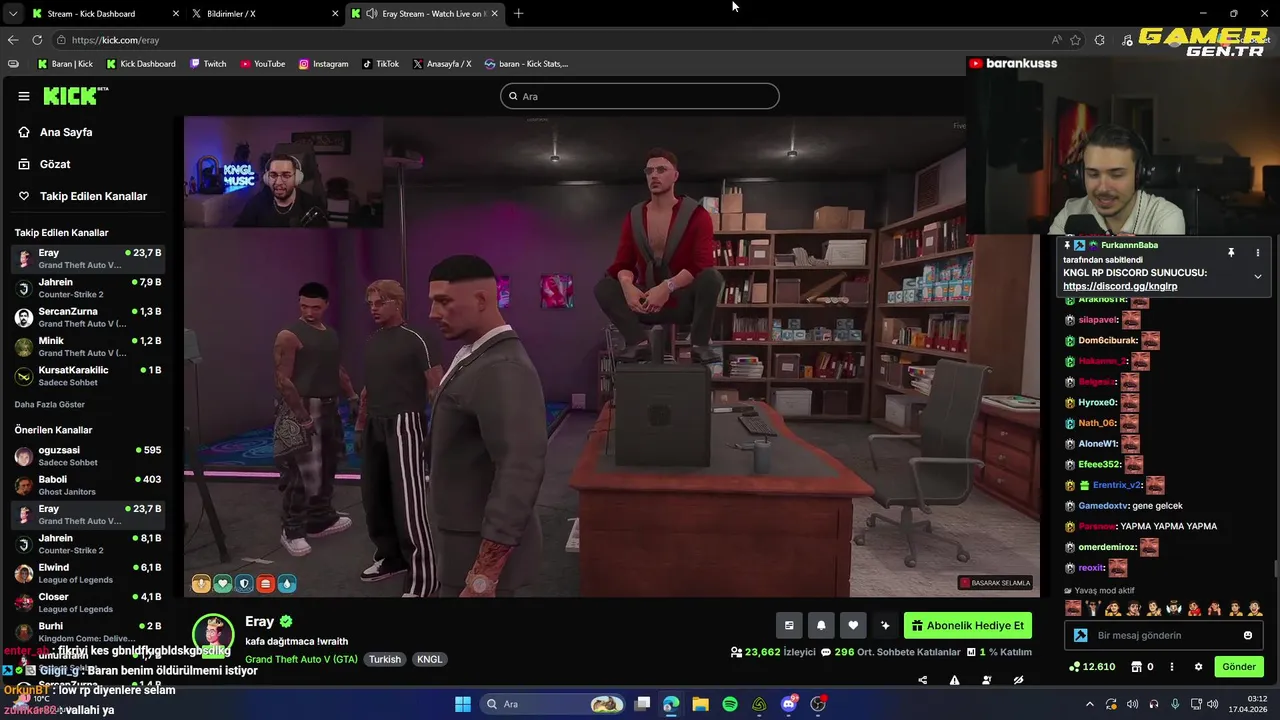Open File Explorer from the taskbar
Screen dimensions: 1280x720
[x=701, y=704]
